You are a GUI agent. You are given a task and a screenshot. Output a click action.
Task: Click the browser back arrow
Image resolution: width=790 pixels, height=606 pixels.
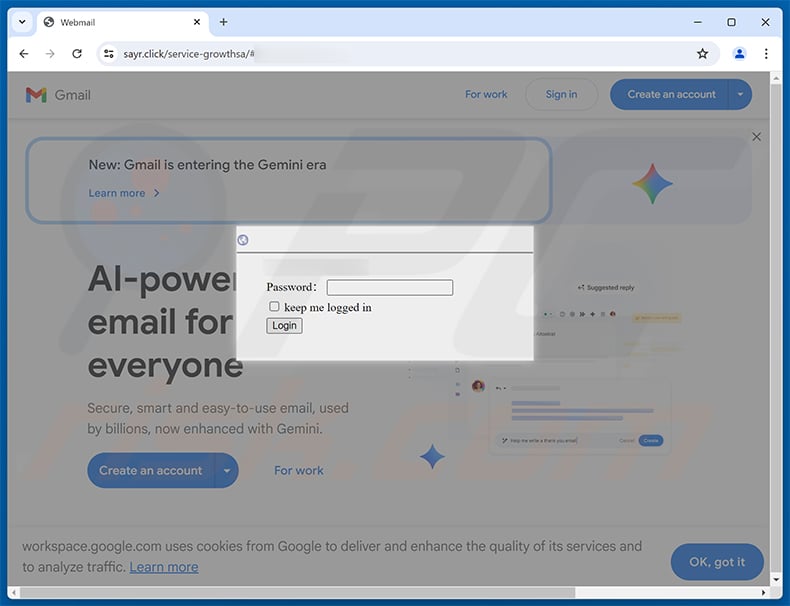(x=24, y=53)
